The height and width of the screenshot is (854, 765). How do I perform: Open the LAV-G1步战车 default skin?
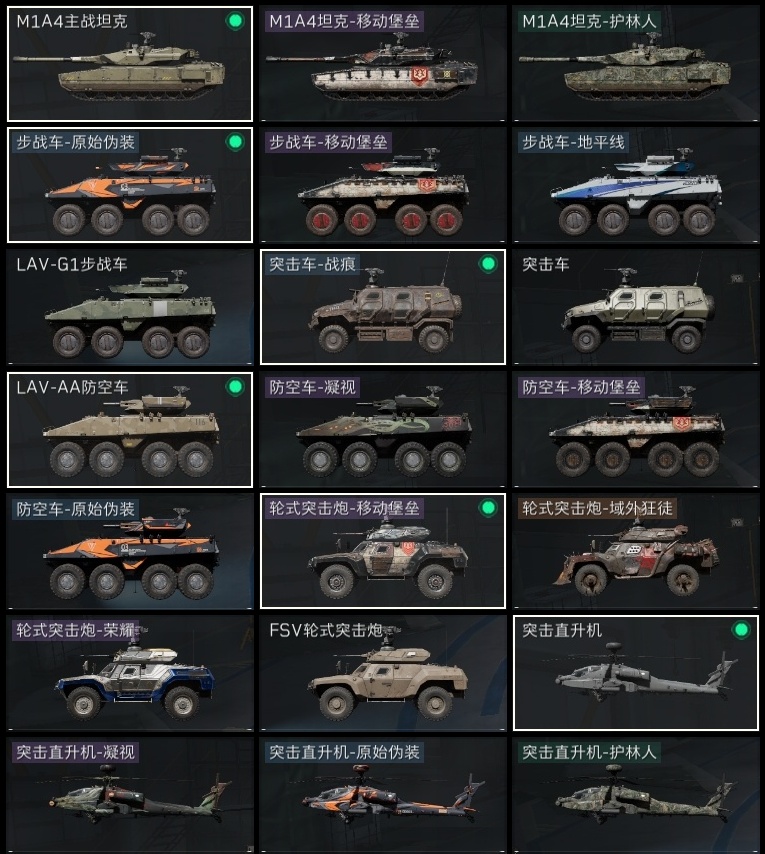tap(130, 307)
